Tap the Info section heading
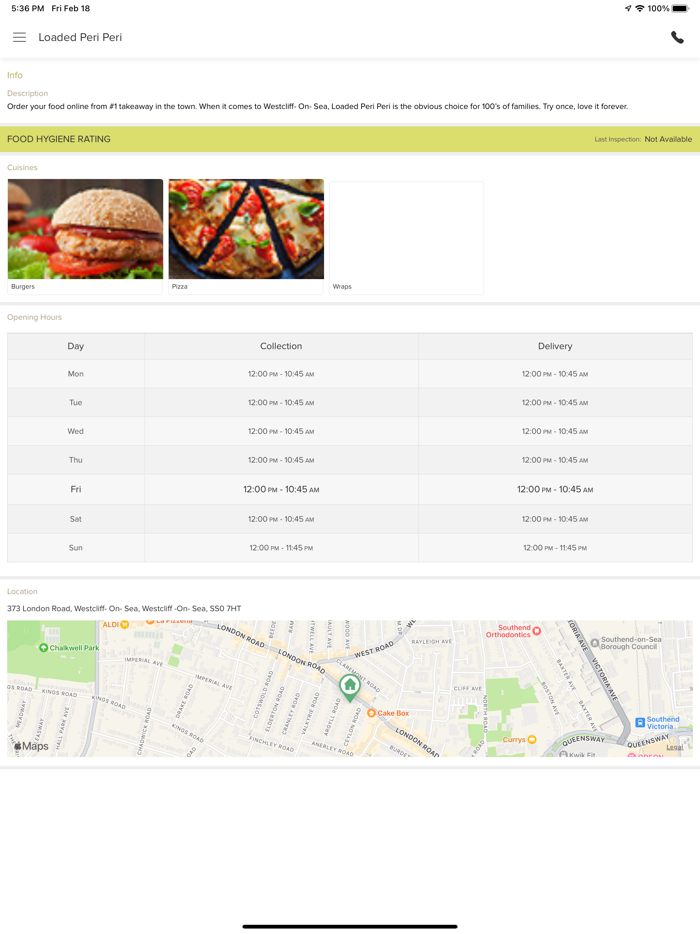Image resolution: width=700 pixels, height=934 pixels. 15,75
